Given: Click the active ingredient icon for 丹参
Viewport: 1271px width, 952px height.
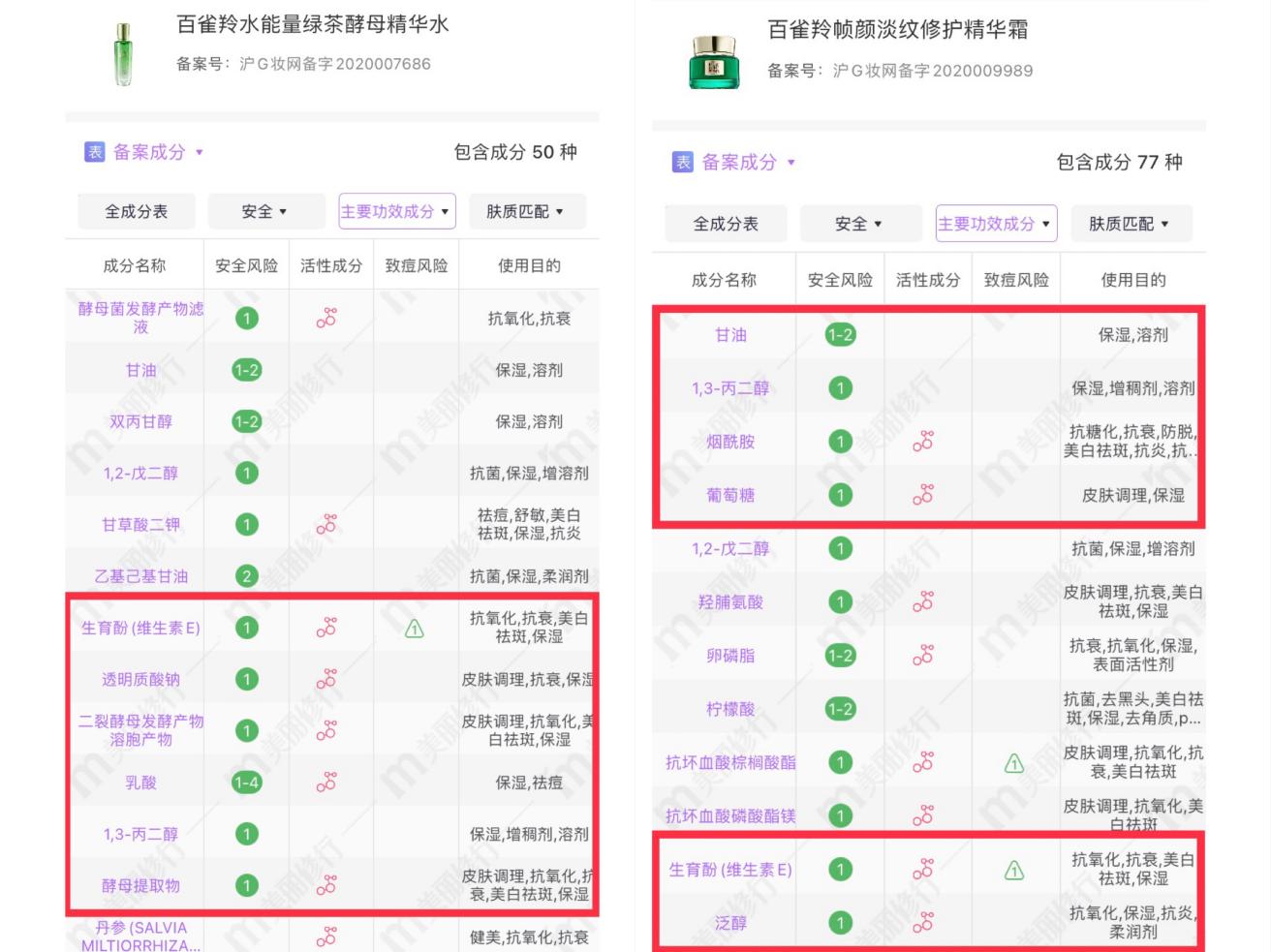Looking at the screenshot, I should click(x=328, y=937).
